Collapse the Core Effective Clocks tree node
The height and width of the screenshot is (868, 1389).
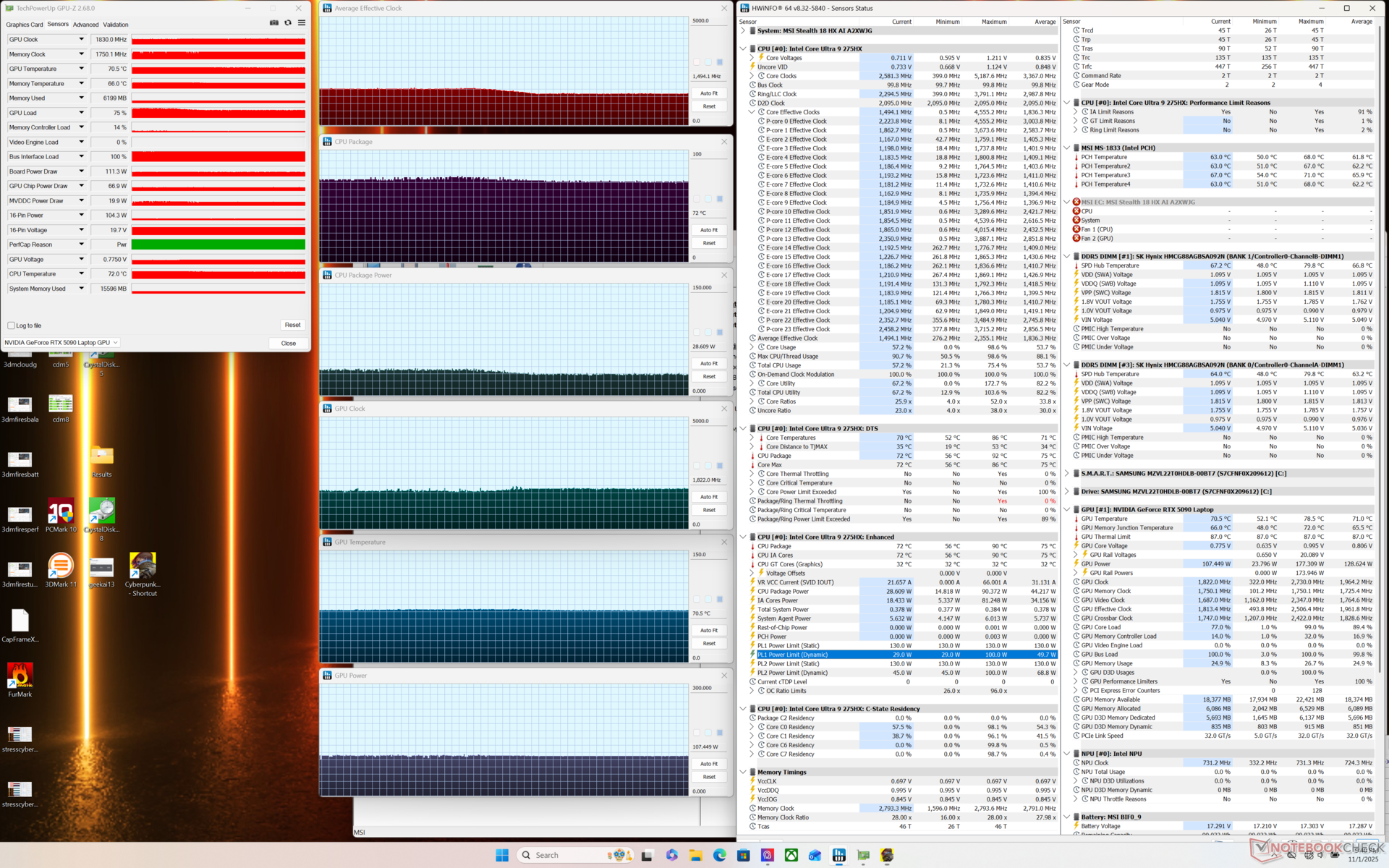click(x=752, y=112)
